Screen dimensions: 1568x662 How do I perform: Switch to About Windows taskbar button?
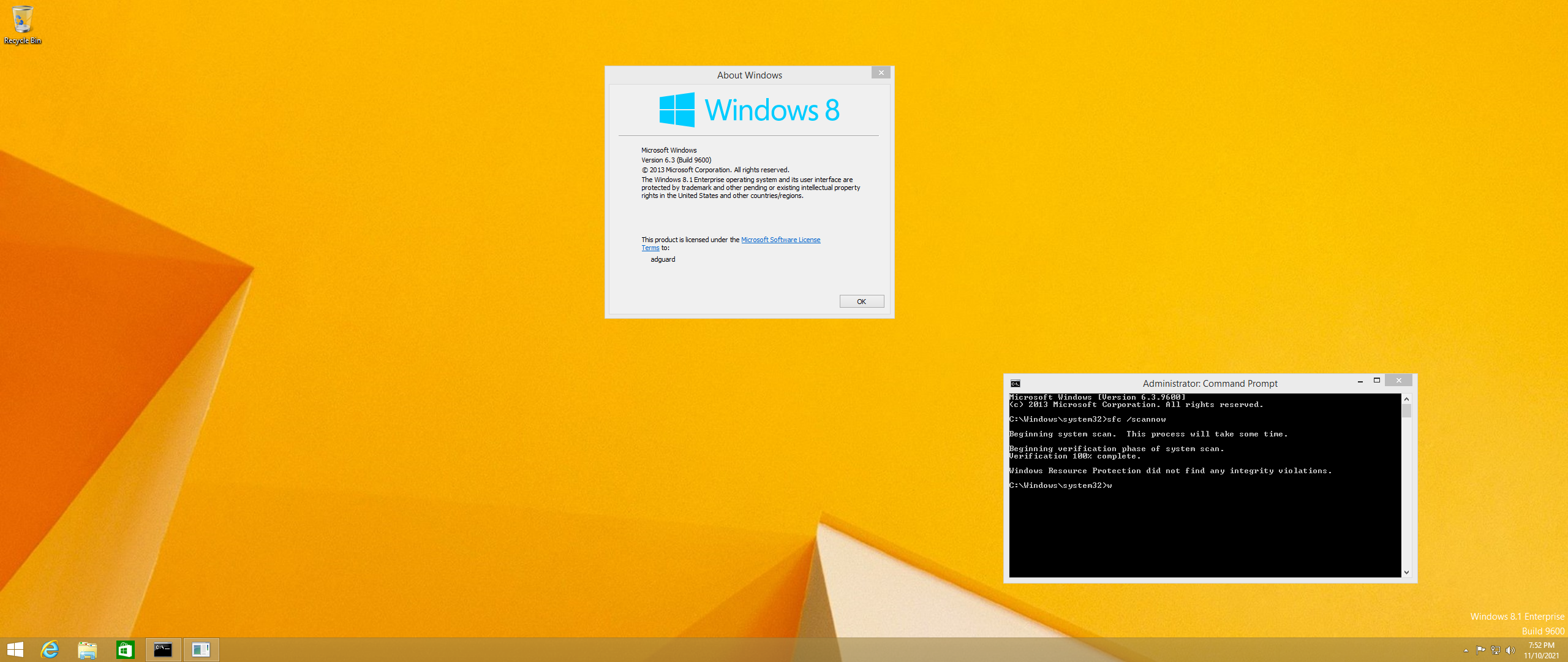point(201,650)
